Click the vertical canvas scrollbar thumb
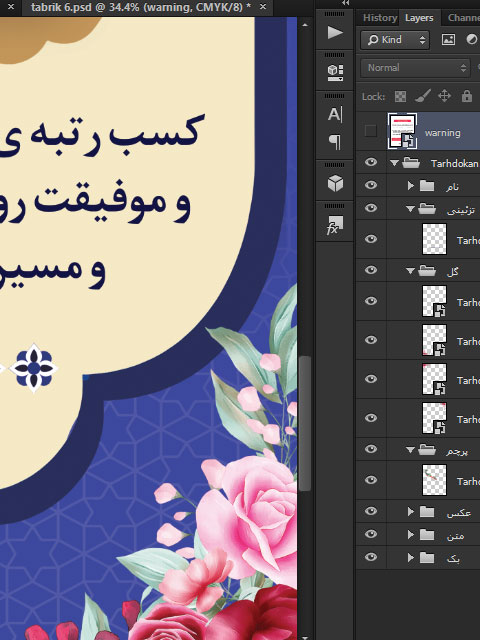 (x=304, y=423)
